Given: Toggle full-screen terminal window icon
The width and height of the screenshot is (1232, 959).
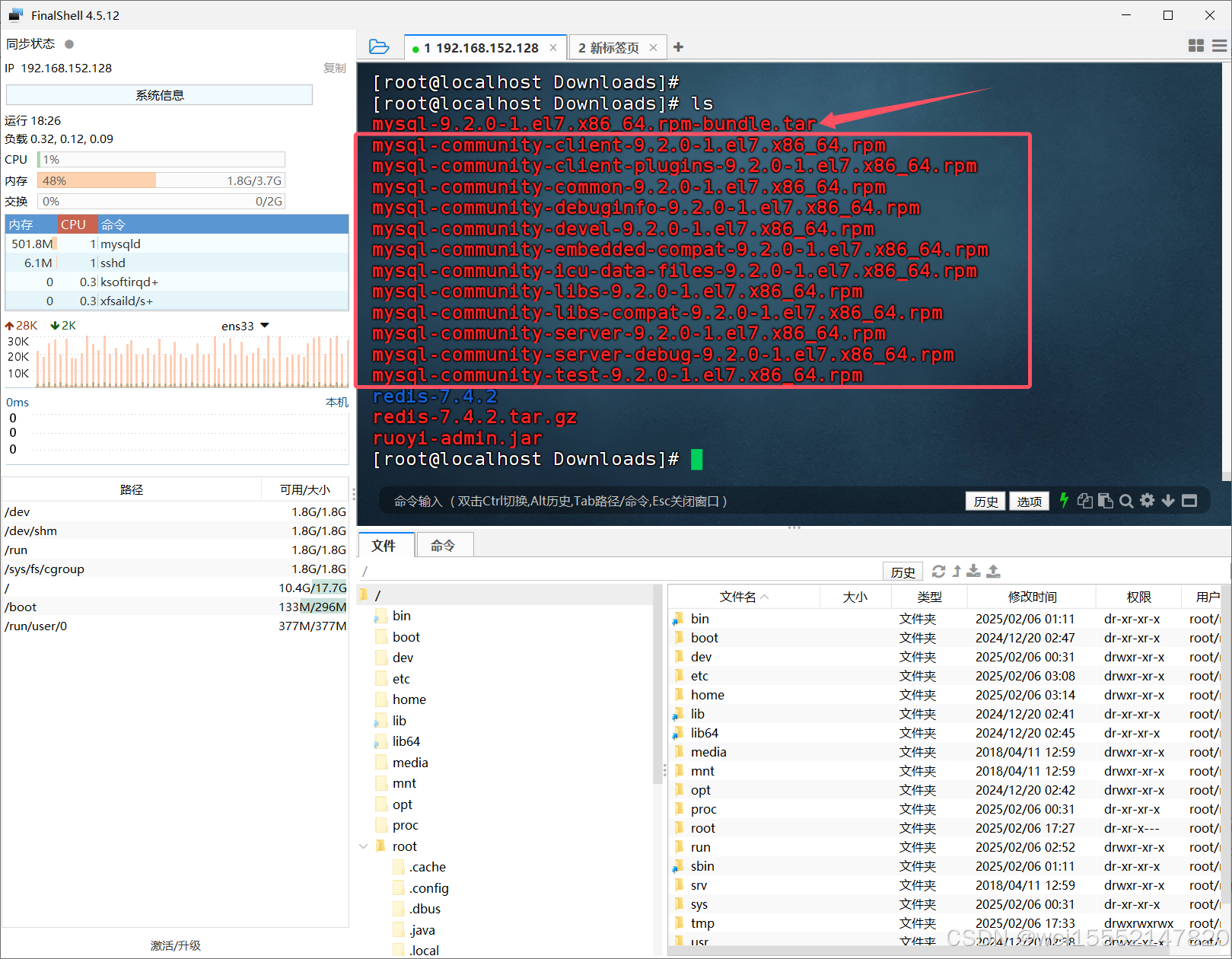Looking at the screenshot, I should 1189,500.
